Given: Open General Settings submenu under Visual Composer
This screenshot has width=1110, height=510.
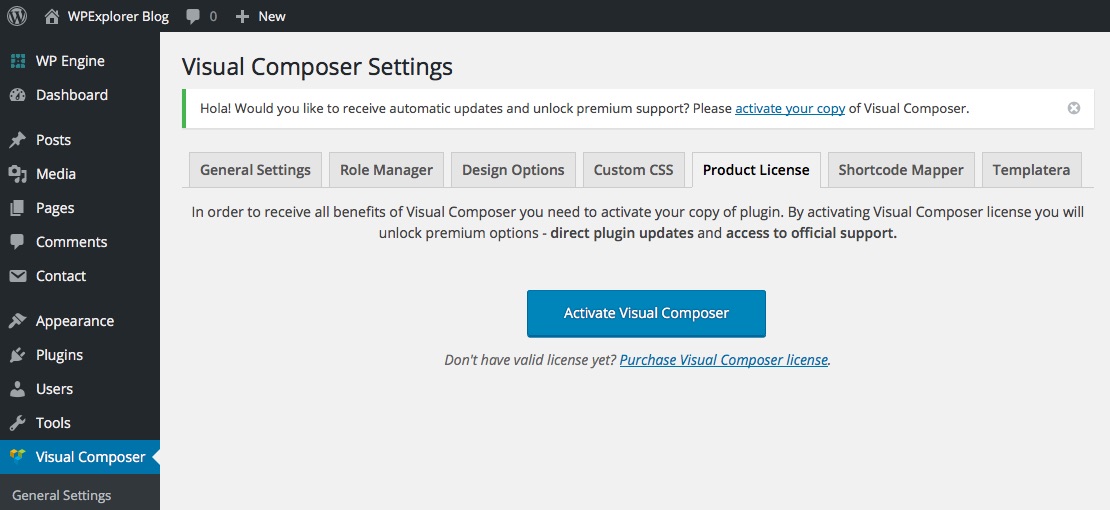Looking at the screenshot, I should (x=62, y=495).
